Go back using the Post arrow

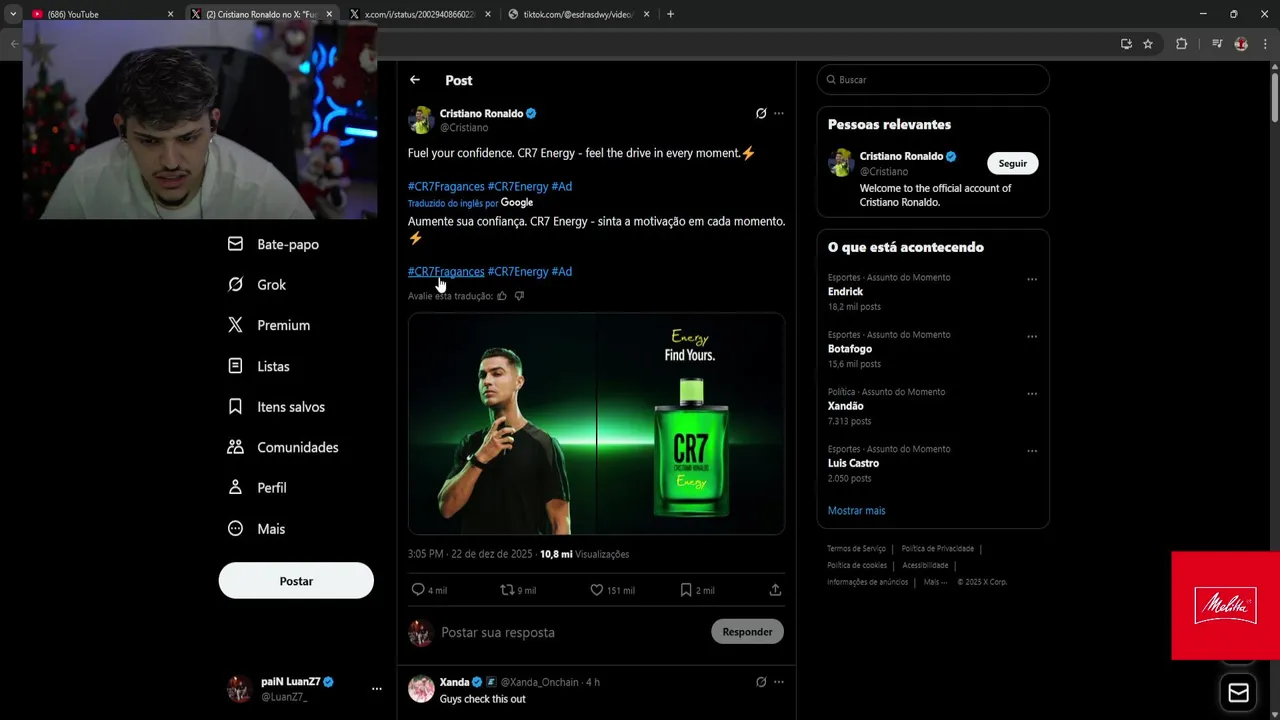tap(415, 80)
